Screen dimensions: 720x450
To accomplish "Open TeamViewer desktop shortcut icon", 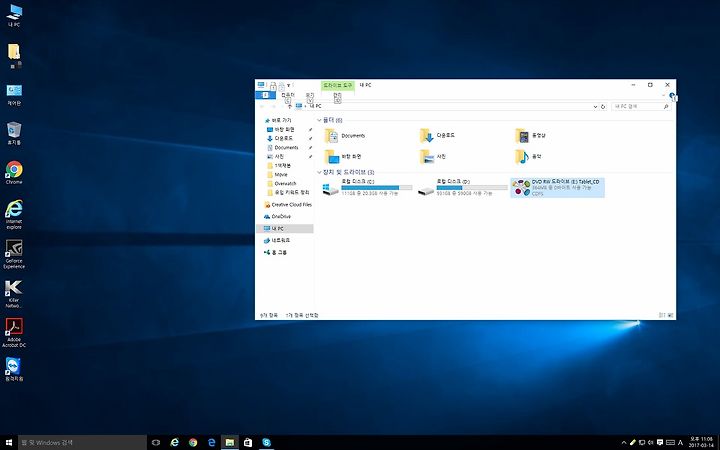I will 14,369.
